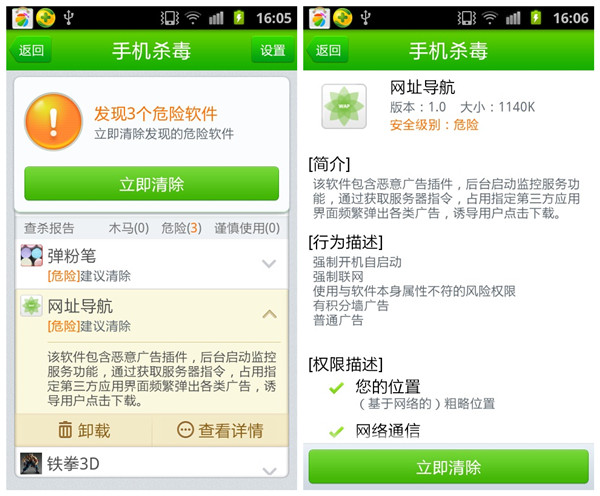Tap the 网址导航 app icon in list

[31, 305]
